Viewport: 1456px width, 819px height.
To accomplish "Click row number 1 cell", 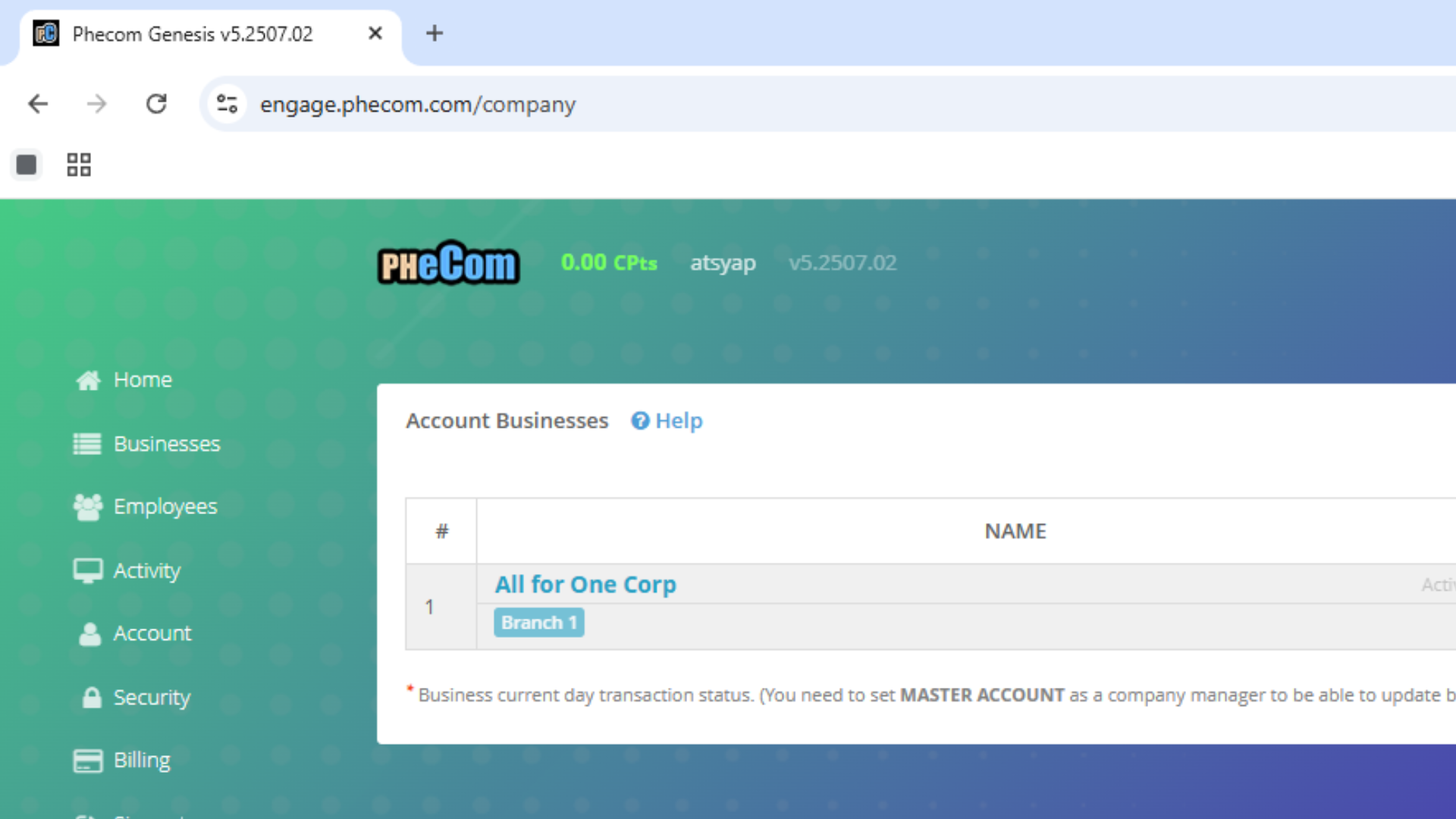I will click(441, 607).
